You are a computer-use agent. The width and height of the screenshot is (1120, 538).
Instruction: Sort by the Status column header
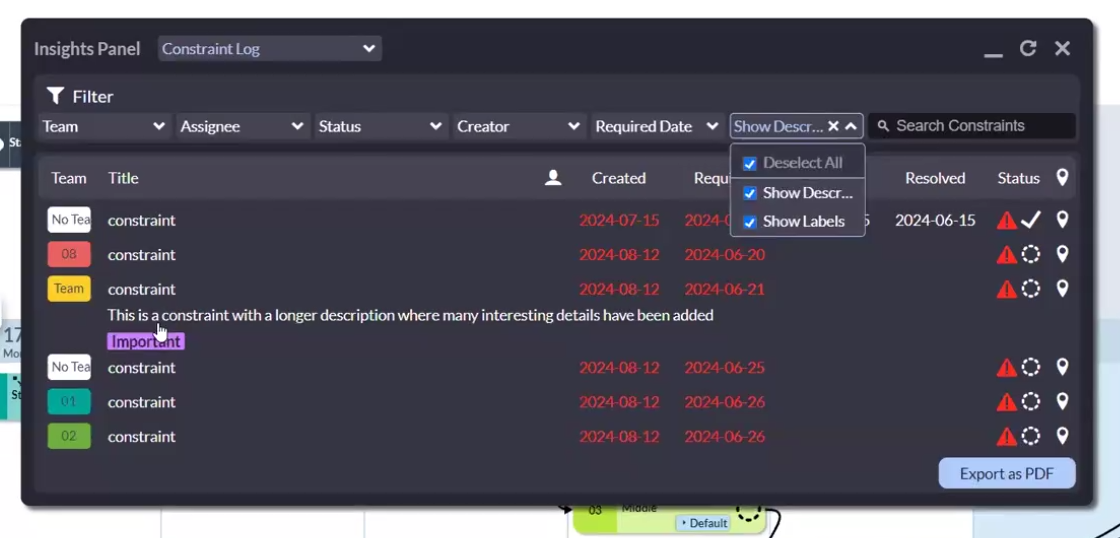1019,178
